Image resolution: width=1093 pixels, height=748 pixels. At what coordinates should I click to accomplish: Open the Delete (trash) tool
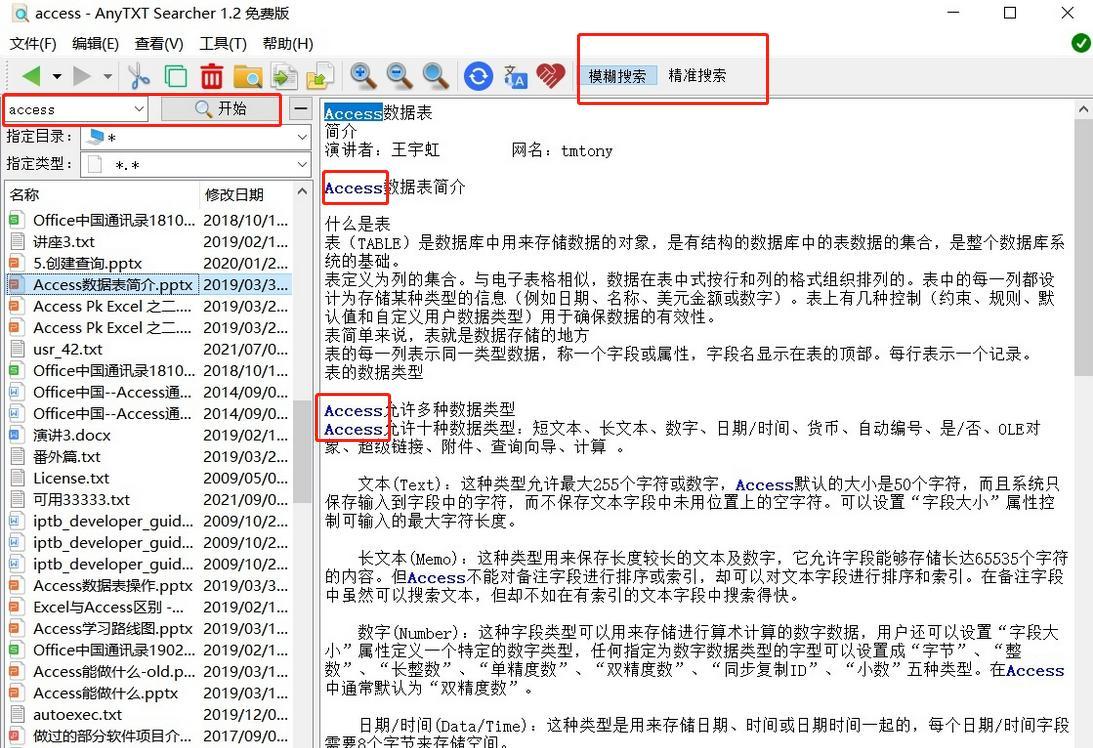(211, 75)
